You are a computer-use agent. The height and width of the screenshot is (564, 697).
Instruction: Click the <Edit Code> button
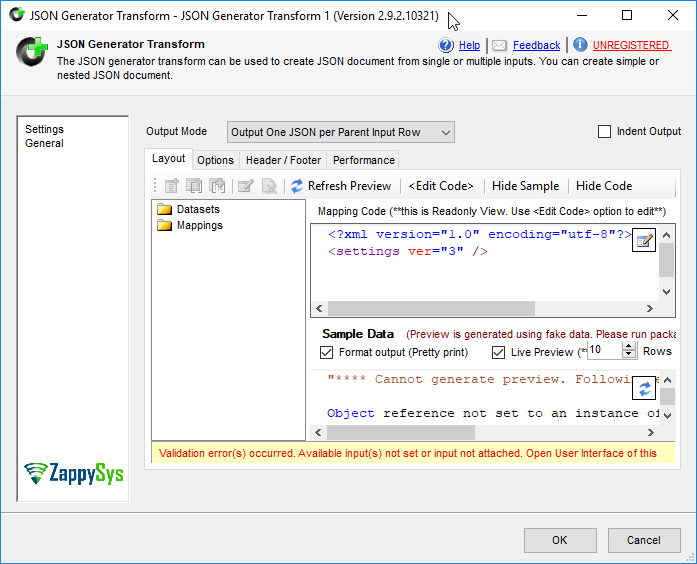pyautogui.click(x=441, y=186)
